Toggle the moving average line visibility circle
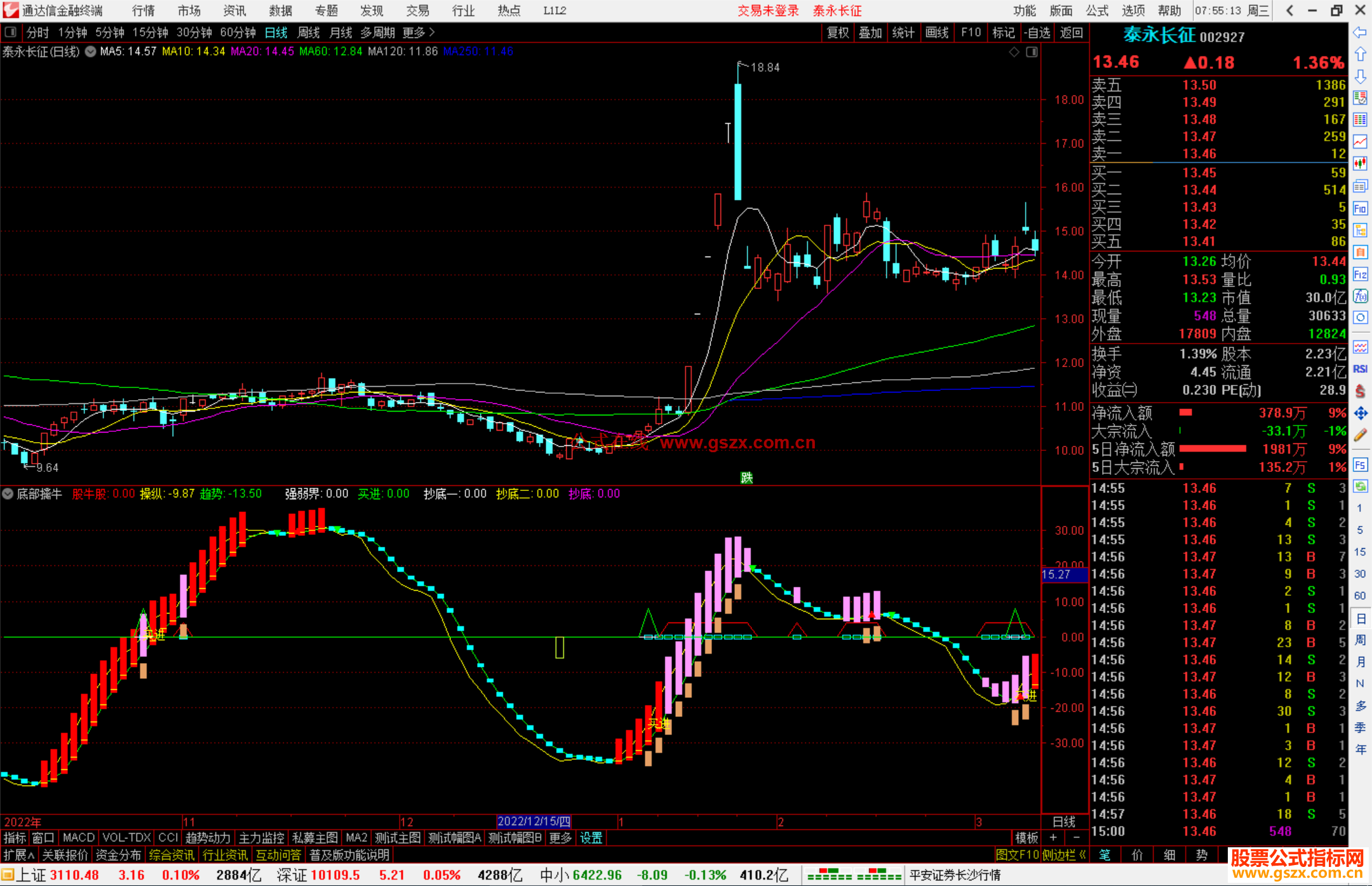Screen dimensions: 1372x886 90,51
